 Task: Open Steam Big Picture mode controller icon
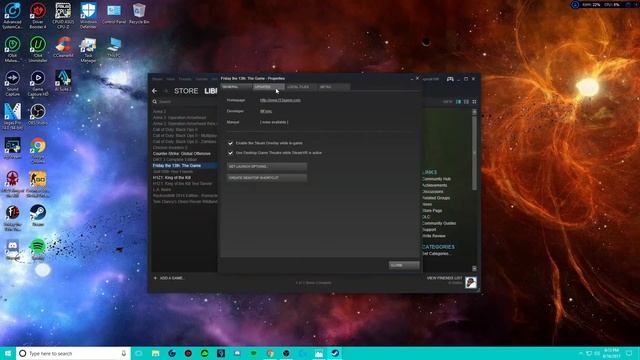(450, 79)
